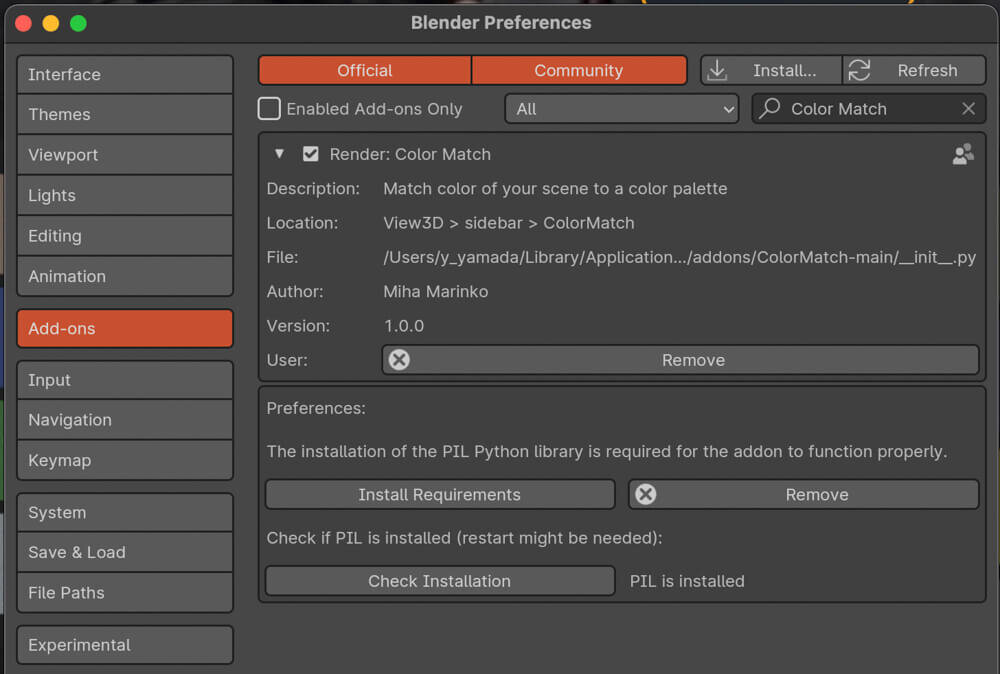Switch to the Navigation section
Screen dimensions: 1000x674
[x=125, y=420]
